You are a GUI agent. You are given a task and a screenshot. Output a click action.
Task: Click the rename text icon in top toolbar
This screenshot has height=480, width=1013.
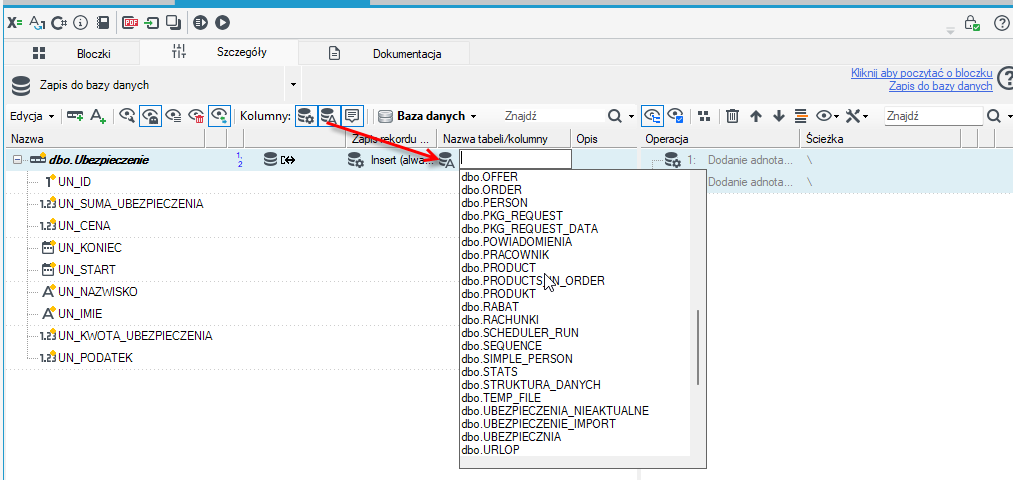coord(37,23)
